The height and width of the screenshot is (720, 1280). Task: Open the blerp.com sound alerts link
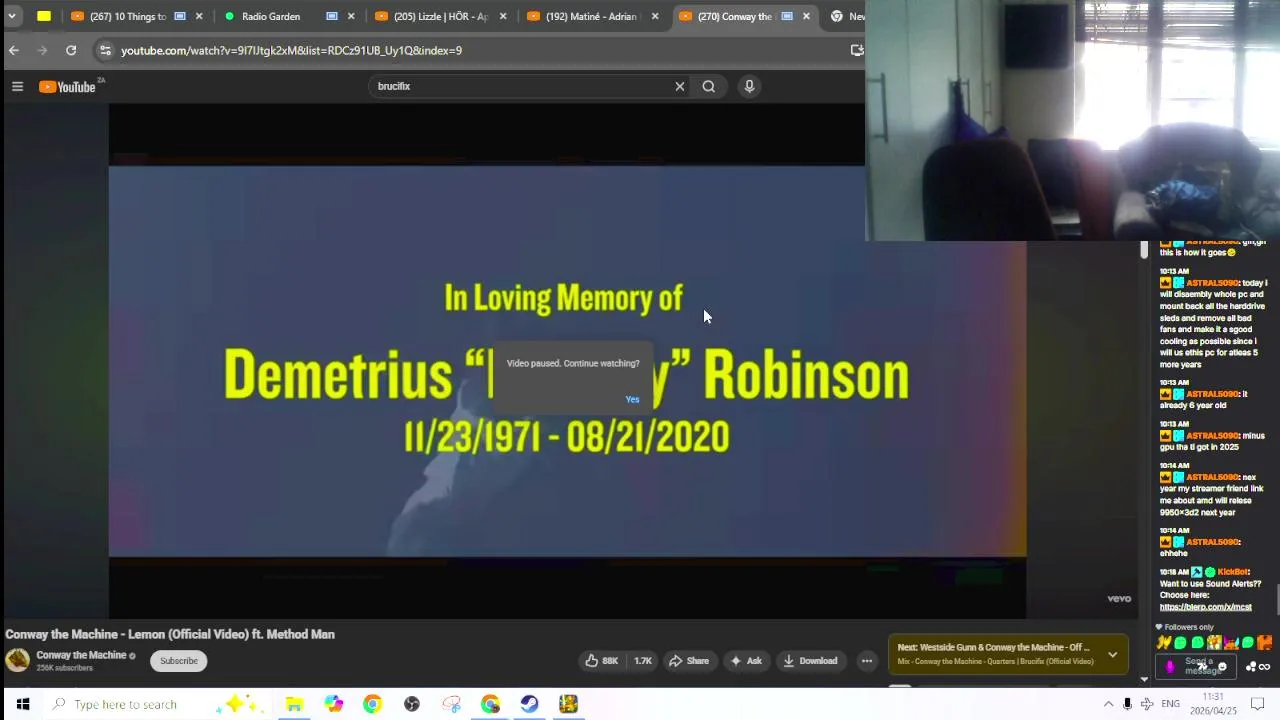[1205, 607]
